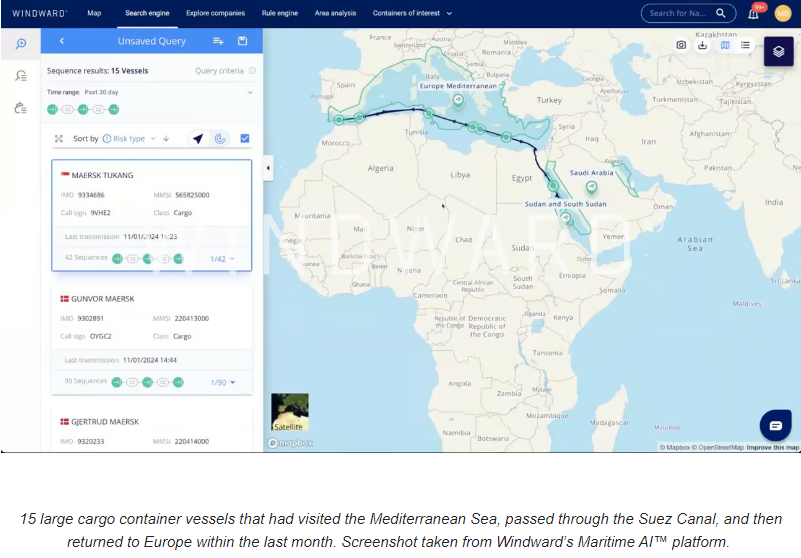801x558 pixels.
Task: Open the Area analysis tab
Action: (x=335, y=13)
